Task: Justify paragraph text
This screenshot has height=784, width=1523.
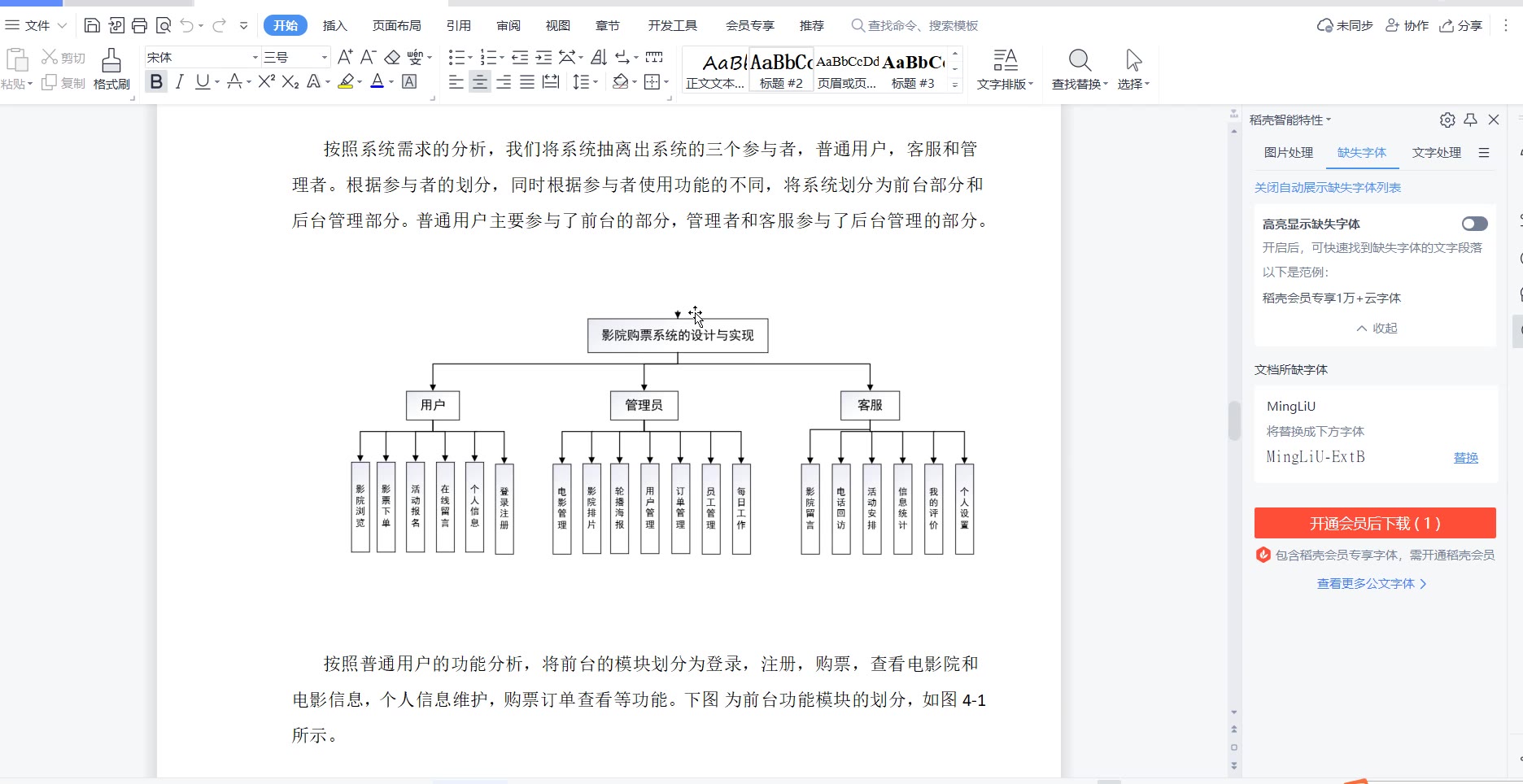Action: pos(527,81)
